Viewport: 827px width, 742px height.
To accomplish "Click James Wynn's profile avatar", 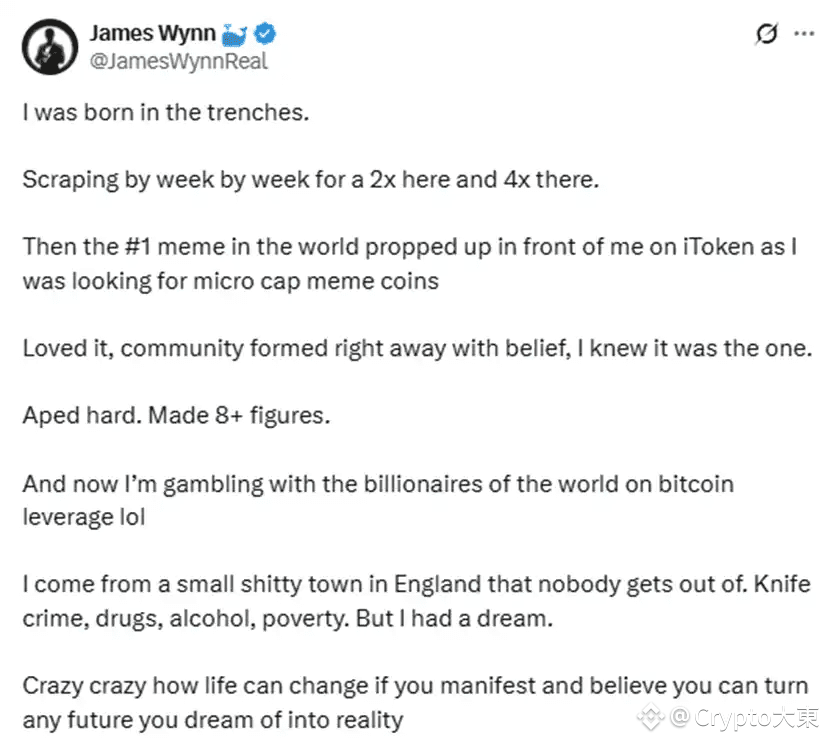I will (48, 46).
